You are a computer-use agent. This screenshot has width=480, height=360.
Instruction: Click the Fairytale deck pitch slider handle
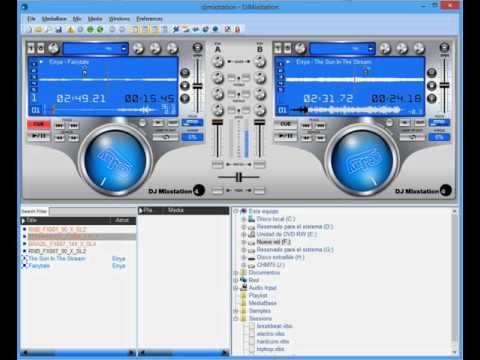point(198,86)
